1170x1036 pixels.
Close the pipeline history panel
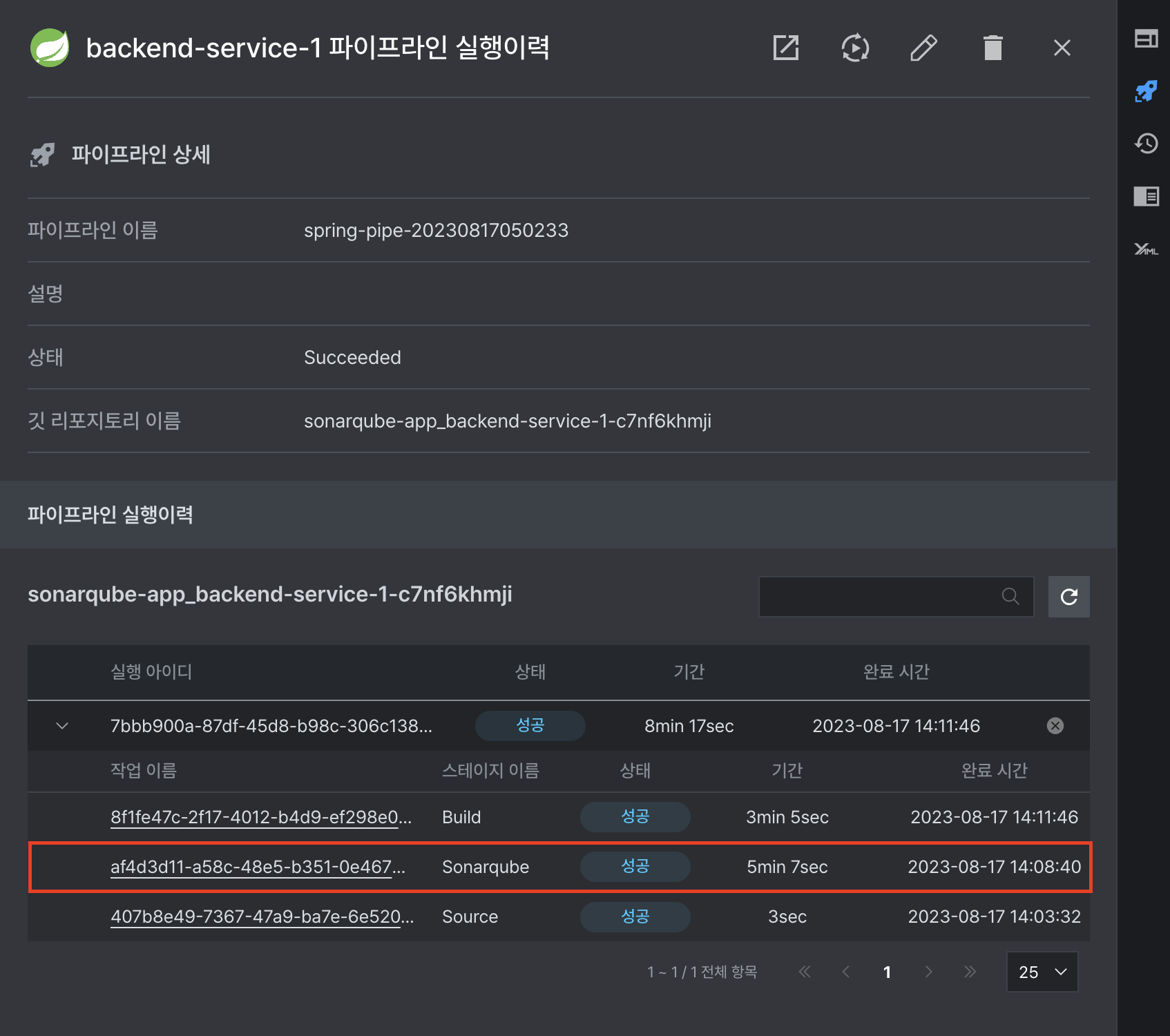pyautogui.click(x=1062, y=48)
